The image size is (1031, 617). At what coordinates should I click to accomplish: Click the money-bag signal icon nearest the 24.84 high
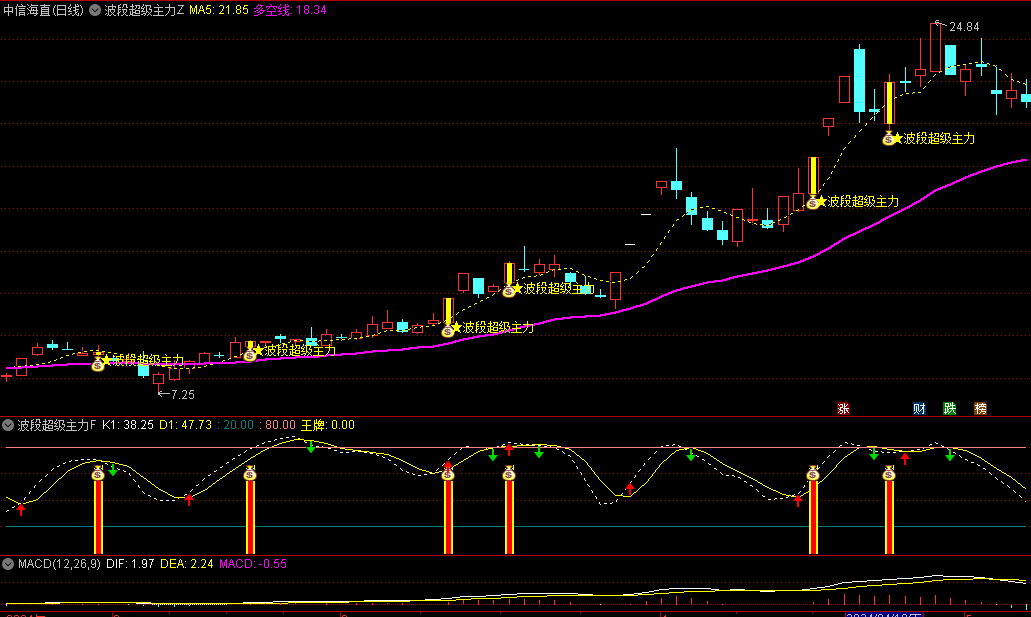click(889, 138)
